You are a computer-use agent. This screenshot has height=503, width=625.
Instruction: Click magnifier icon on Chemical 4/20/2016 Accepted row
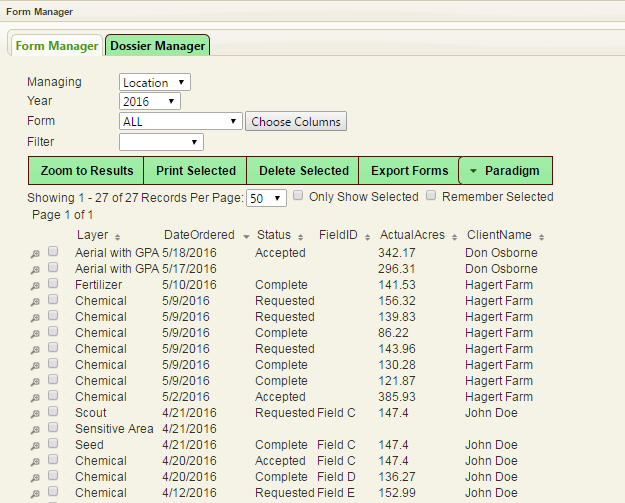coord(35,462)
